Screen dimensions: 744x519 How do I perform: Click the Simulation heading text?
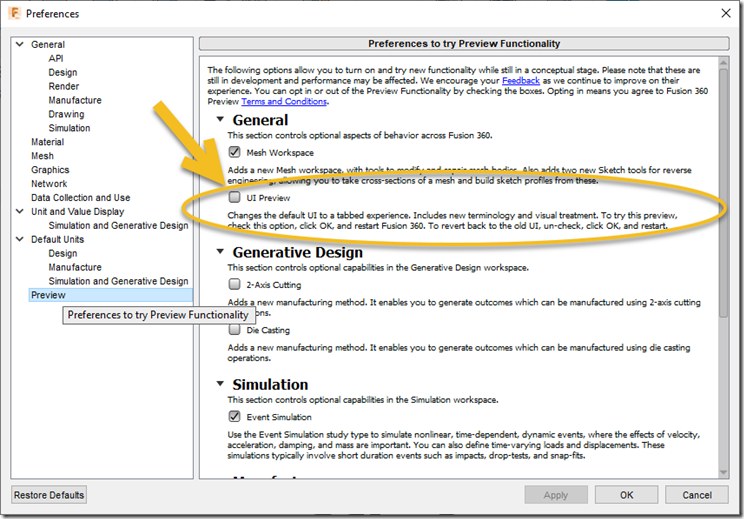tap(270, 384)
